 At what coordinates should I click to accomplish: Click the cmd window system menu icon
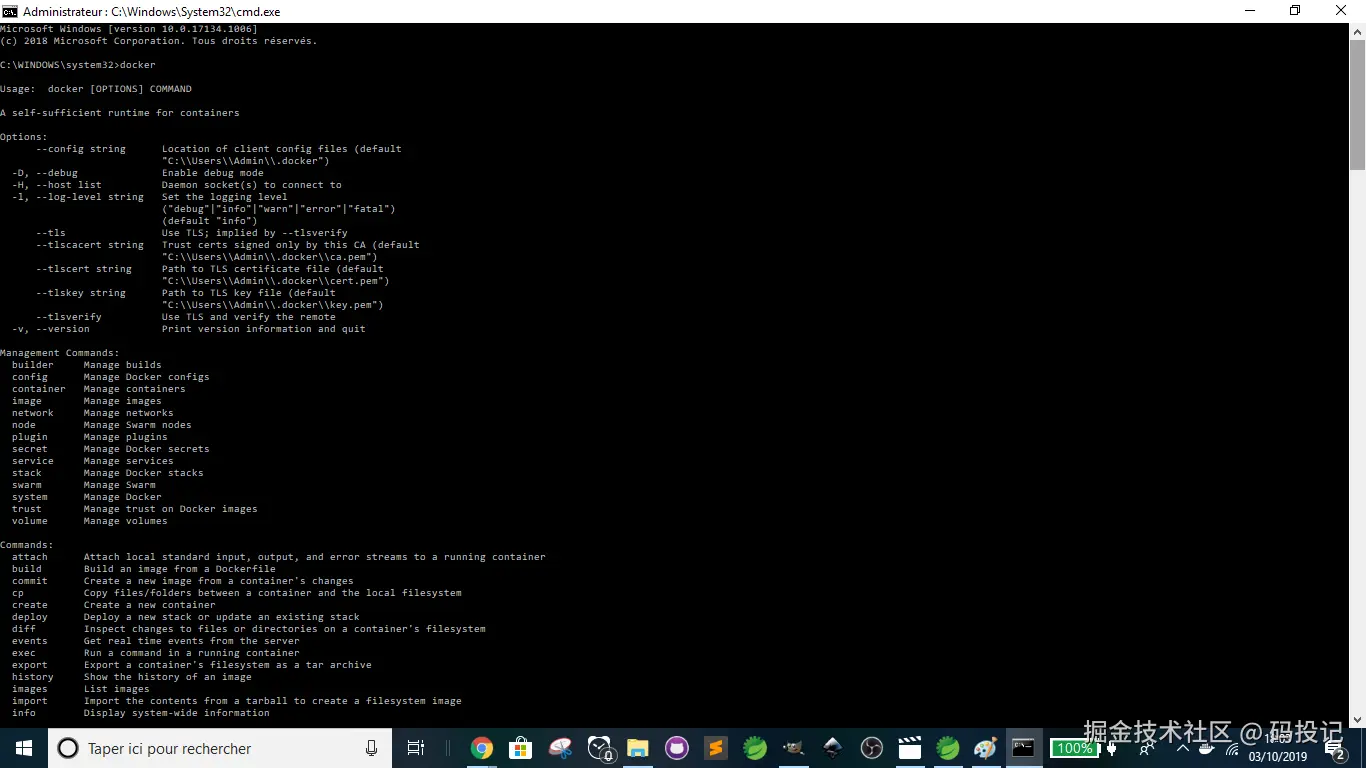(9, 11)
